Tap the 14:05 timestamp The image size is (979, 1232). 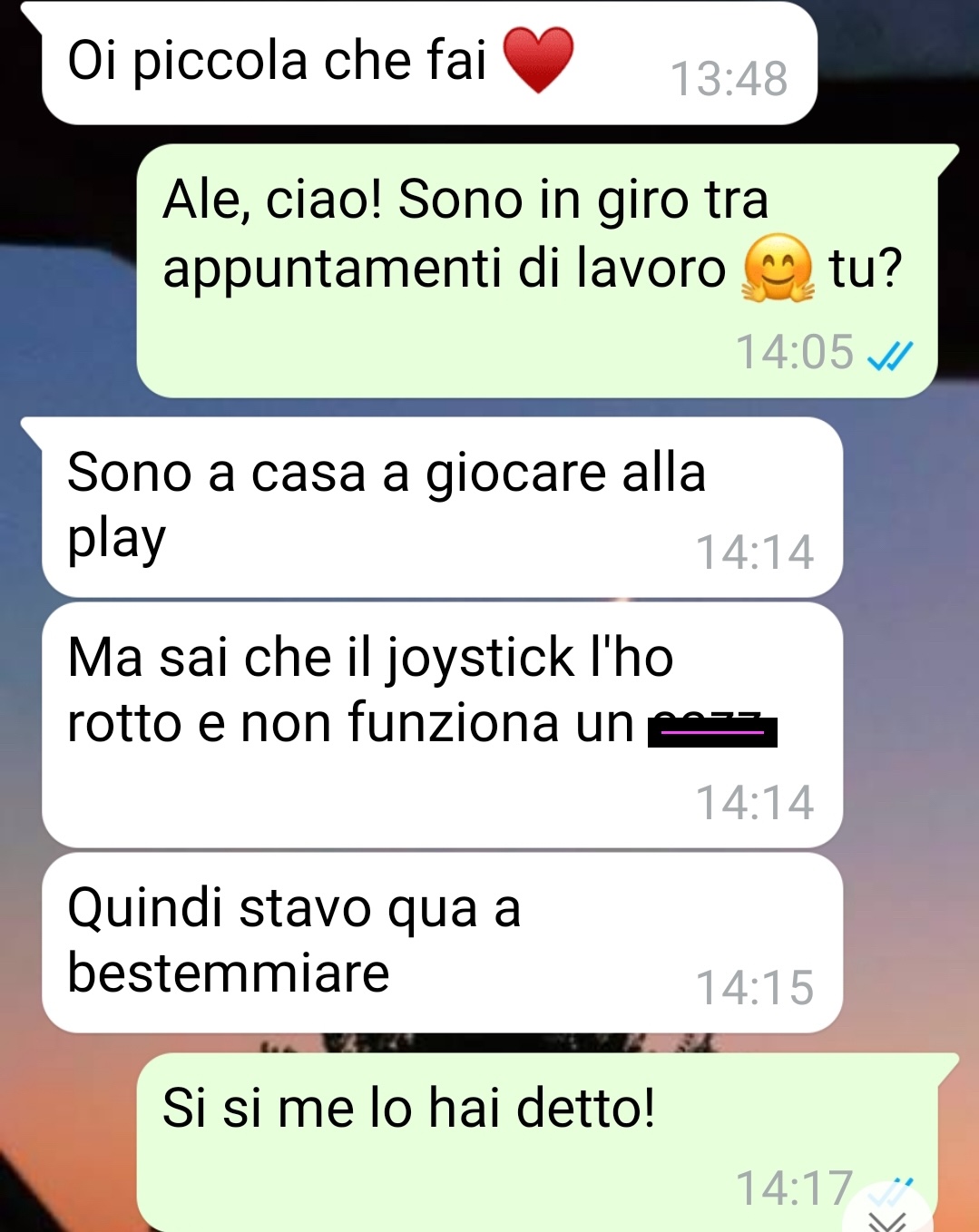click(795, 352)
